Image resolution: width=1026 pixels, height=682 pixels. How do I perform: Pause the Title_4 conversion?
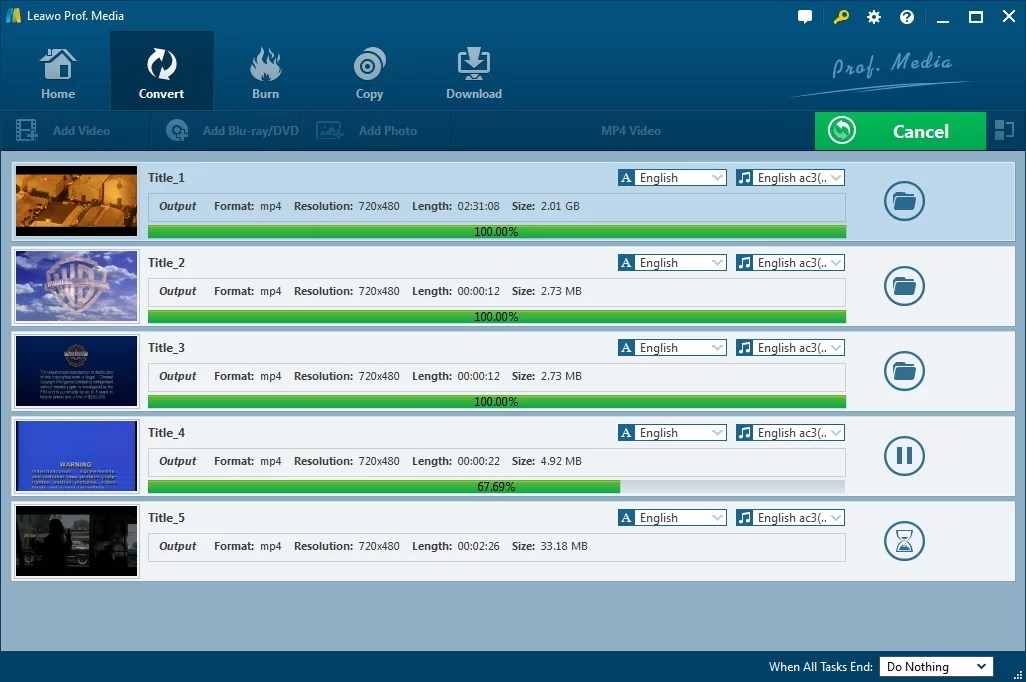(x=903, y=456)
